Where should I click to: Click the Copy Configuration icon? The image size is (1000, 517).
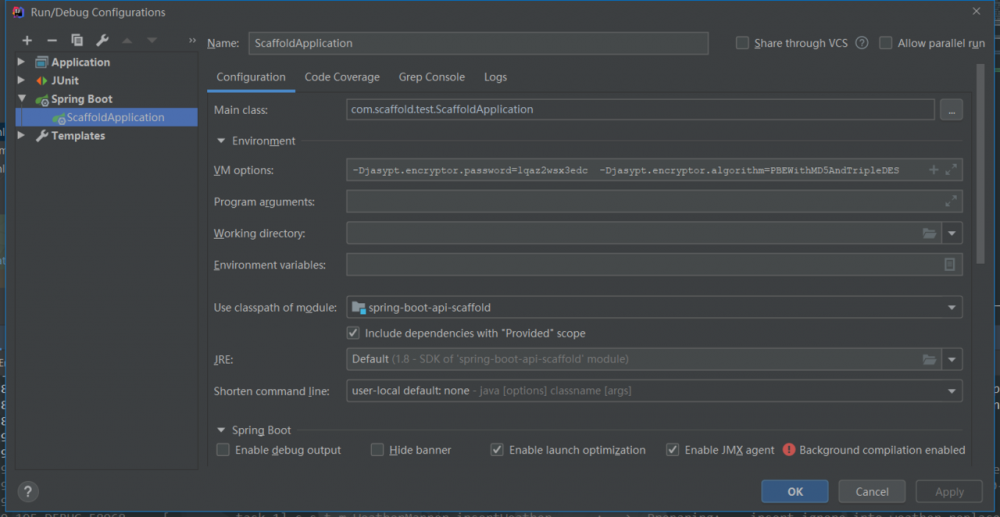(x=77, y=40)
